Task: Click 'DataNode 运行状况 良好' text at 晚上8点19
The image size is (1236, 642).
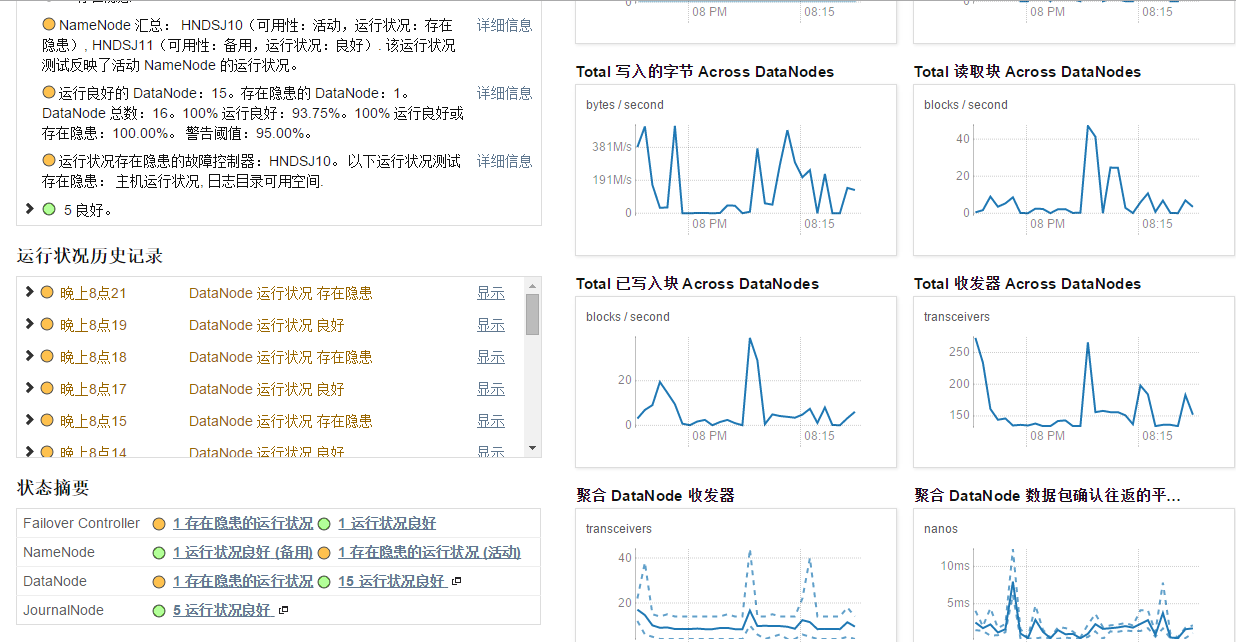Action: pyautogui.click(x=266, y=325)
